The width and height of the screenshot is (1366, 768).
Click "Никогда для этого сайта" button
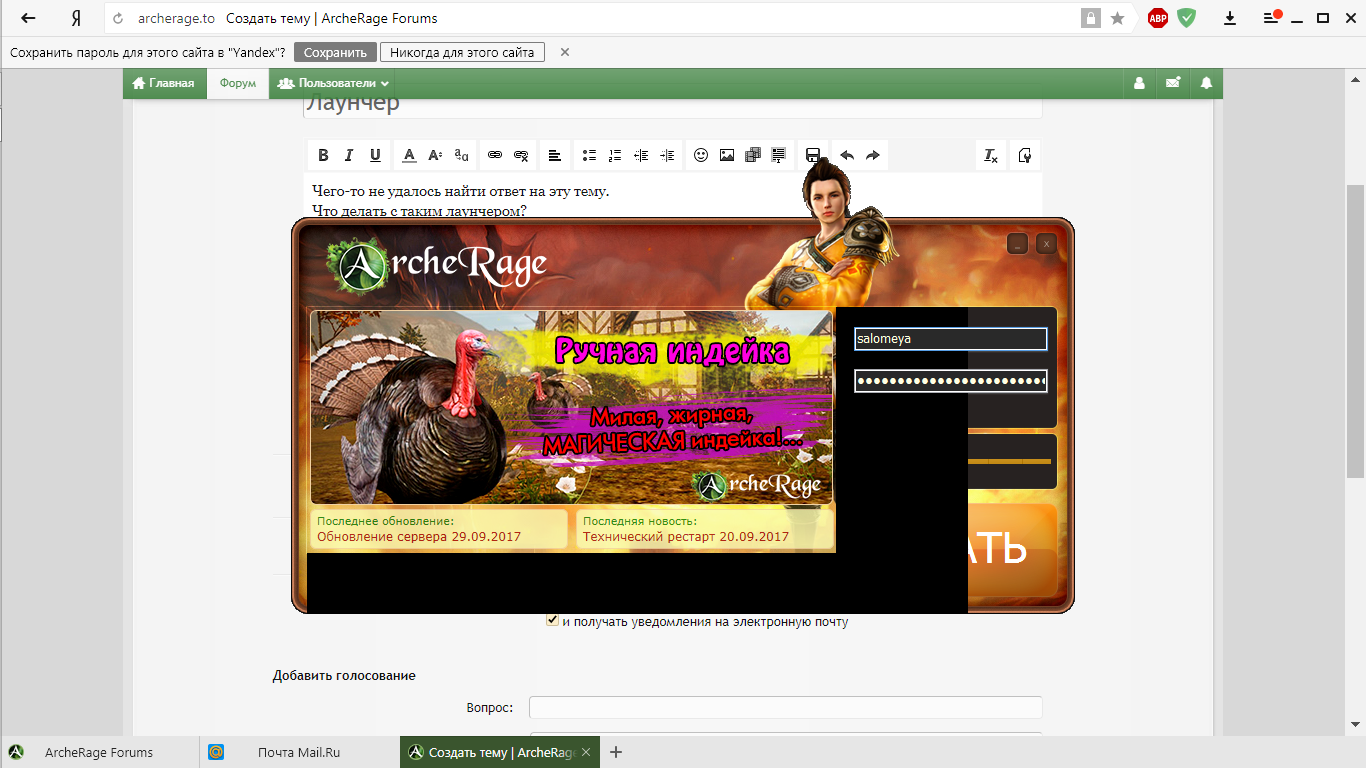462,52
